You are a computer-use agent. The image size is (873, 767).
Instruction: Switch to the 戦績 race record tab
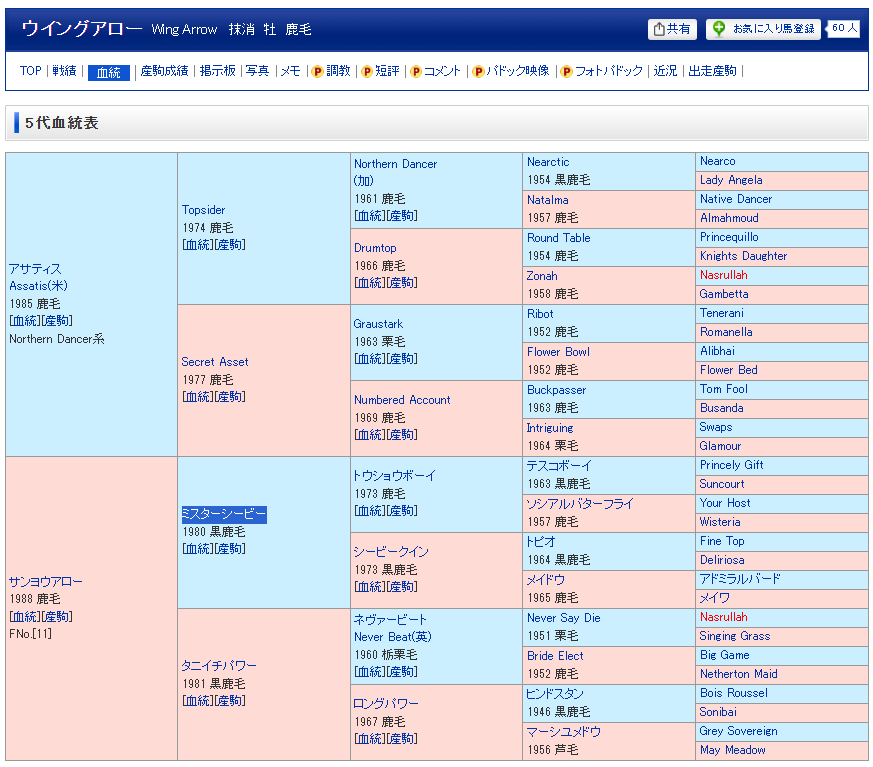(x=64, y=71)
